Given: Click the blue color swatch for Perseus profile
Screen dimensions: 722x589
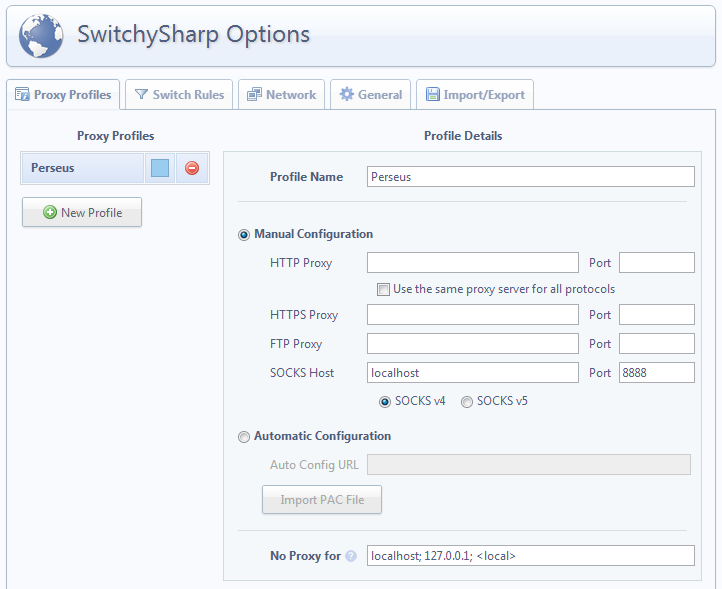Looking at the screenshot, I should pyautogui.click(x=160, y=168).
